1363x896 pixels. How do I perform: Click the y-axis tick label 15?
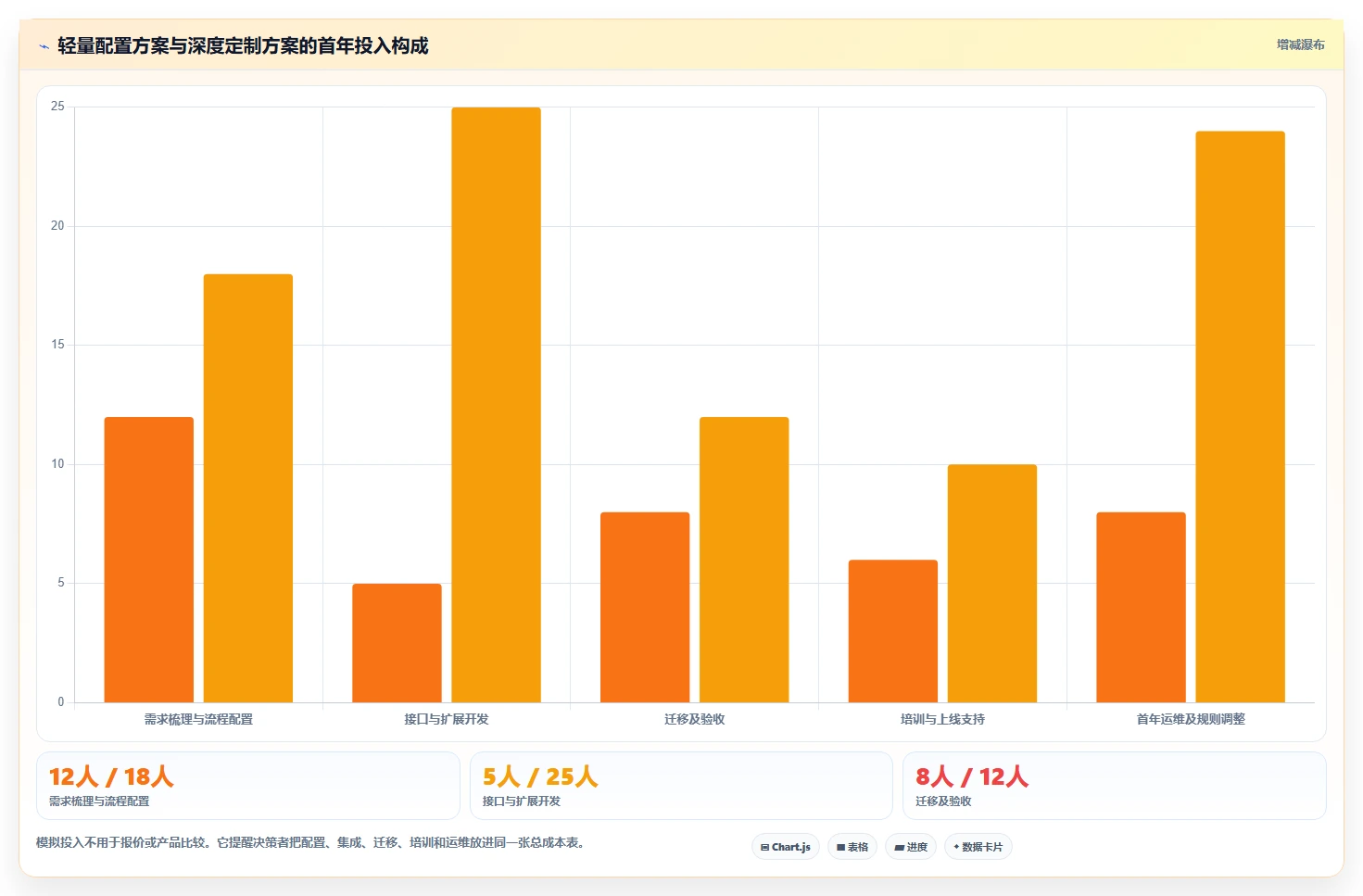point(57,345)
